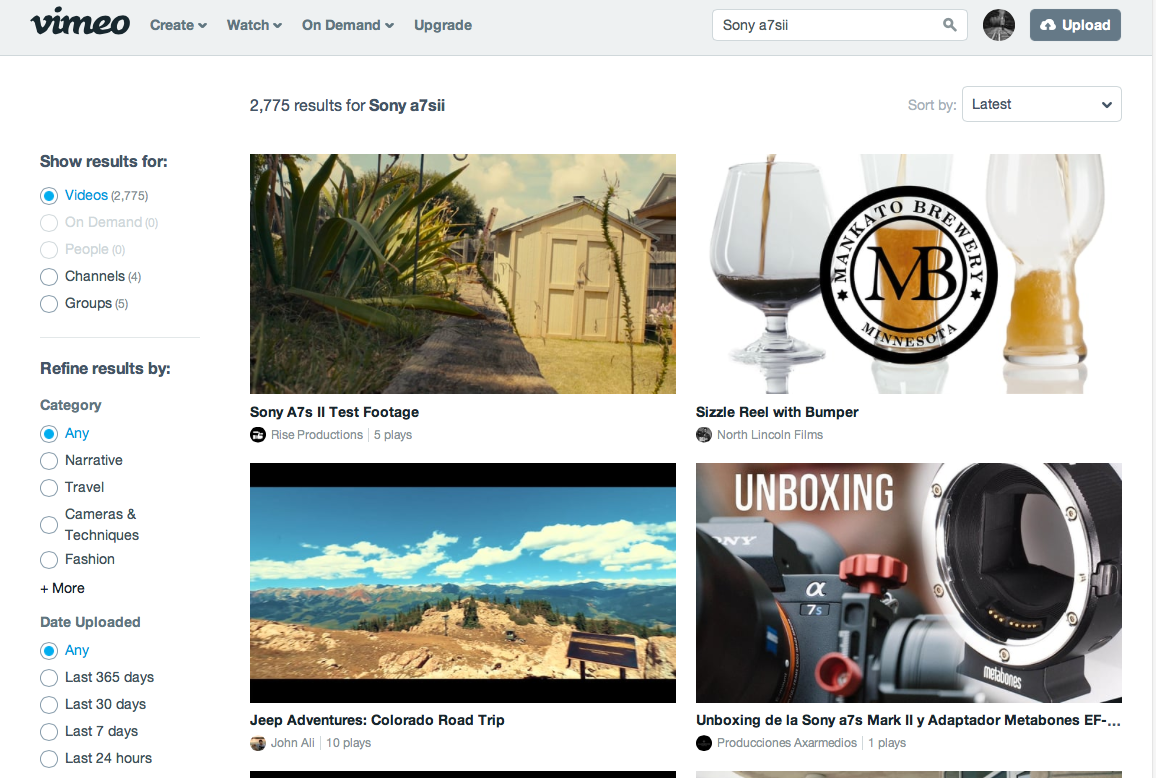Select Any under Date Uploaded

click(x=64, y=650)
